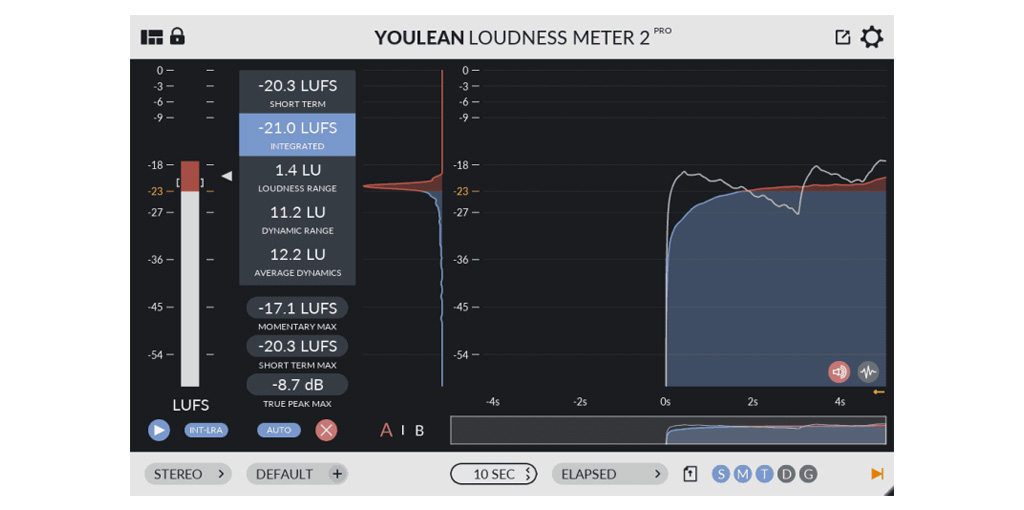This screenshot has height=510, width=1024.
Task: Add preset with plus button
Action: tap(337, 474)
